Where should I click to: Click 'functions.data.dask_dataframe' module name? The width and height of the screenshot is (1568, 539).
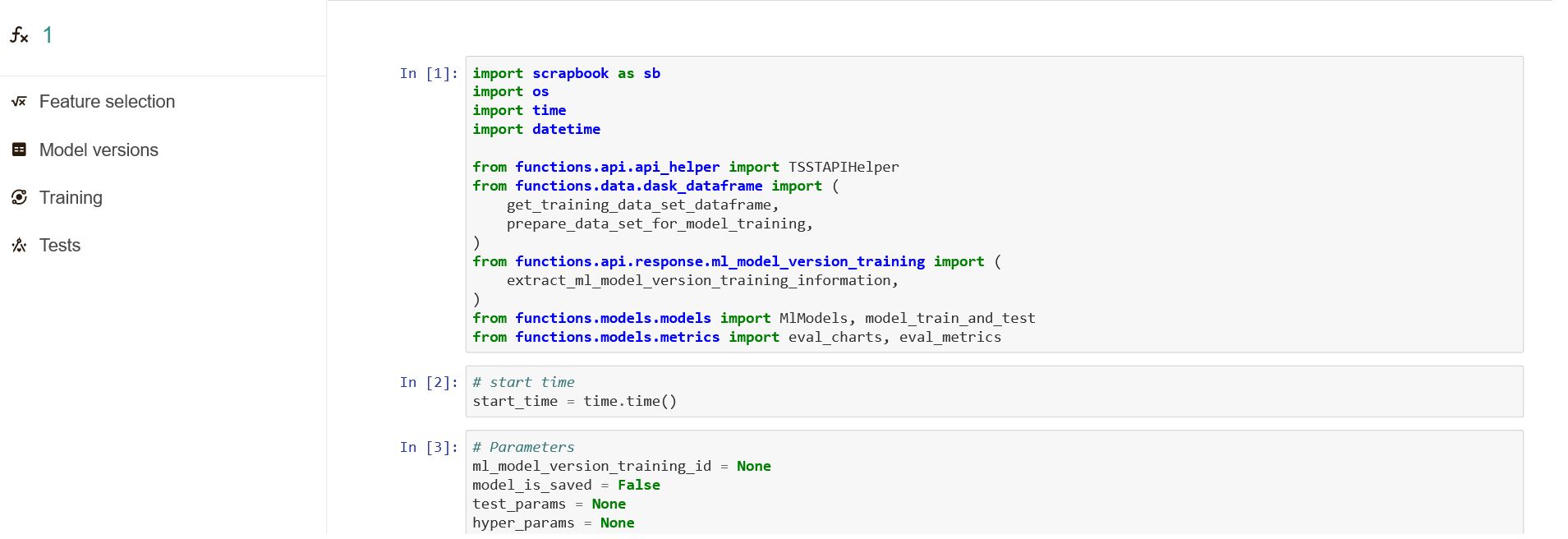(x=638, y=186)
